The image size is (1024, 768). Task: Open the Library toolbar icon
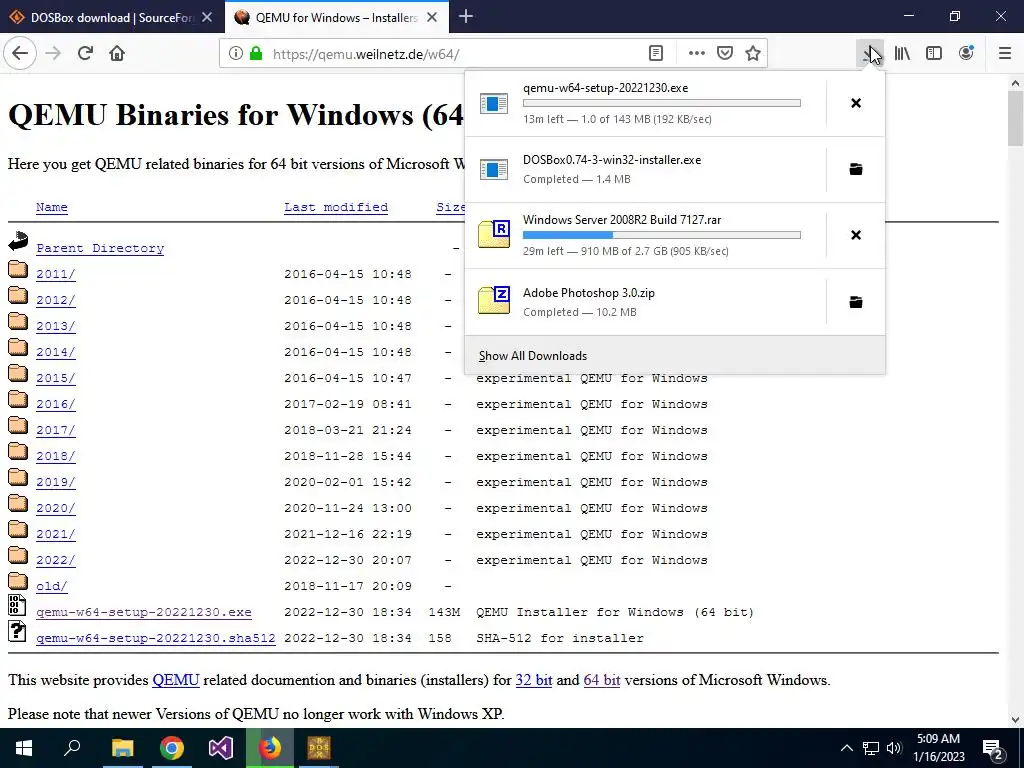click(902, 54)
